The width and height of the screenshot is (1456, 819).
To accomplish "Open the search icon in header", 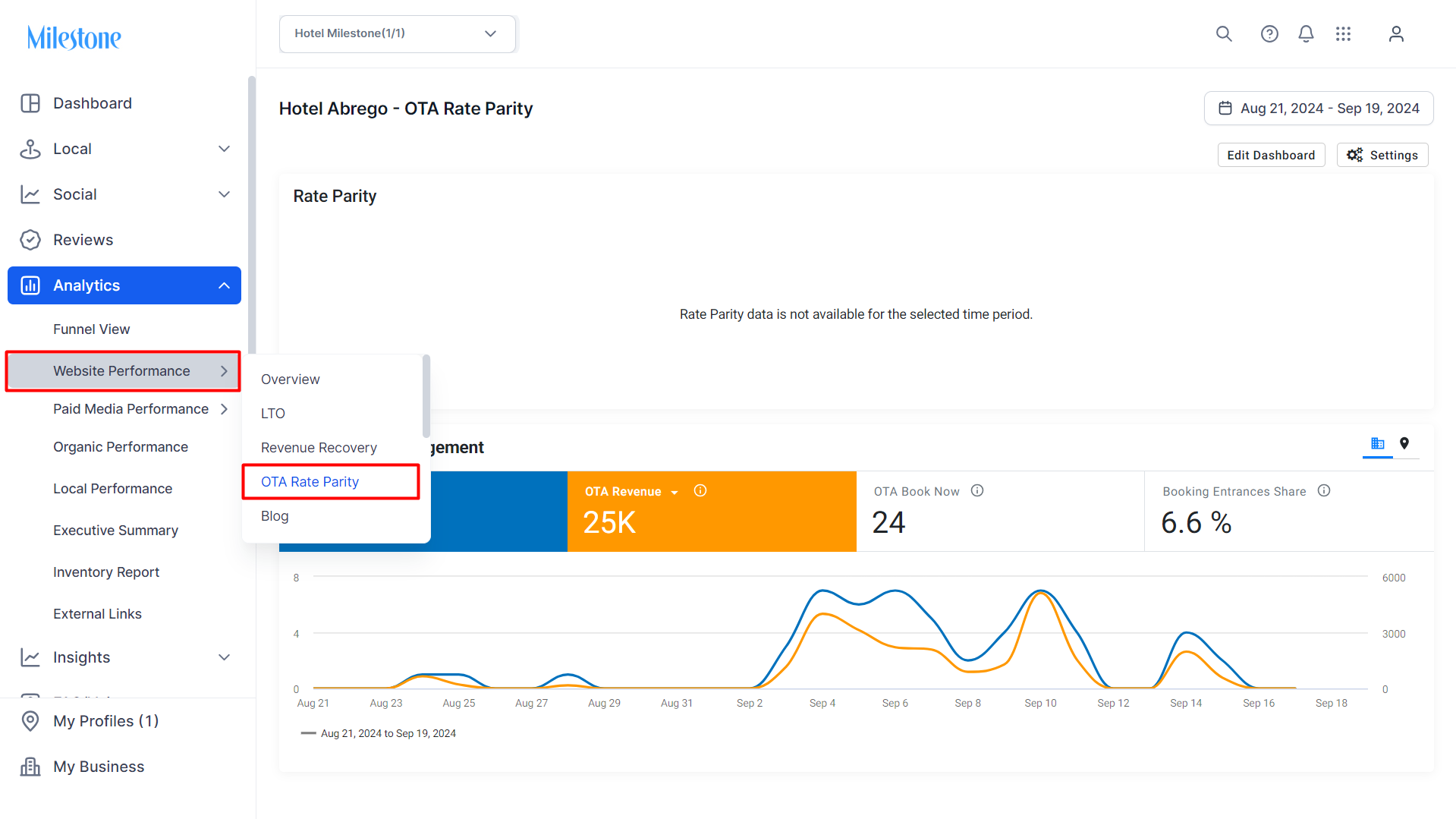I will 1224,34.
